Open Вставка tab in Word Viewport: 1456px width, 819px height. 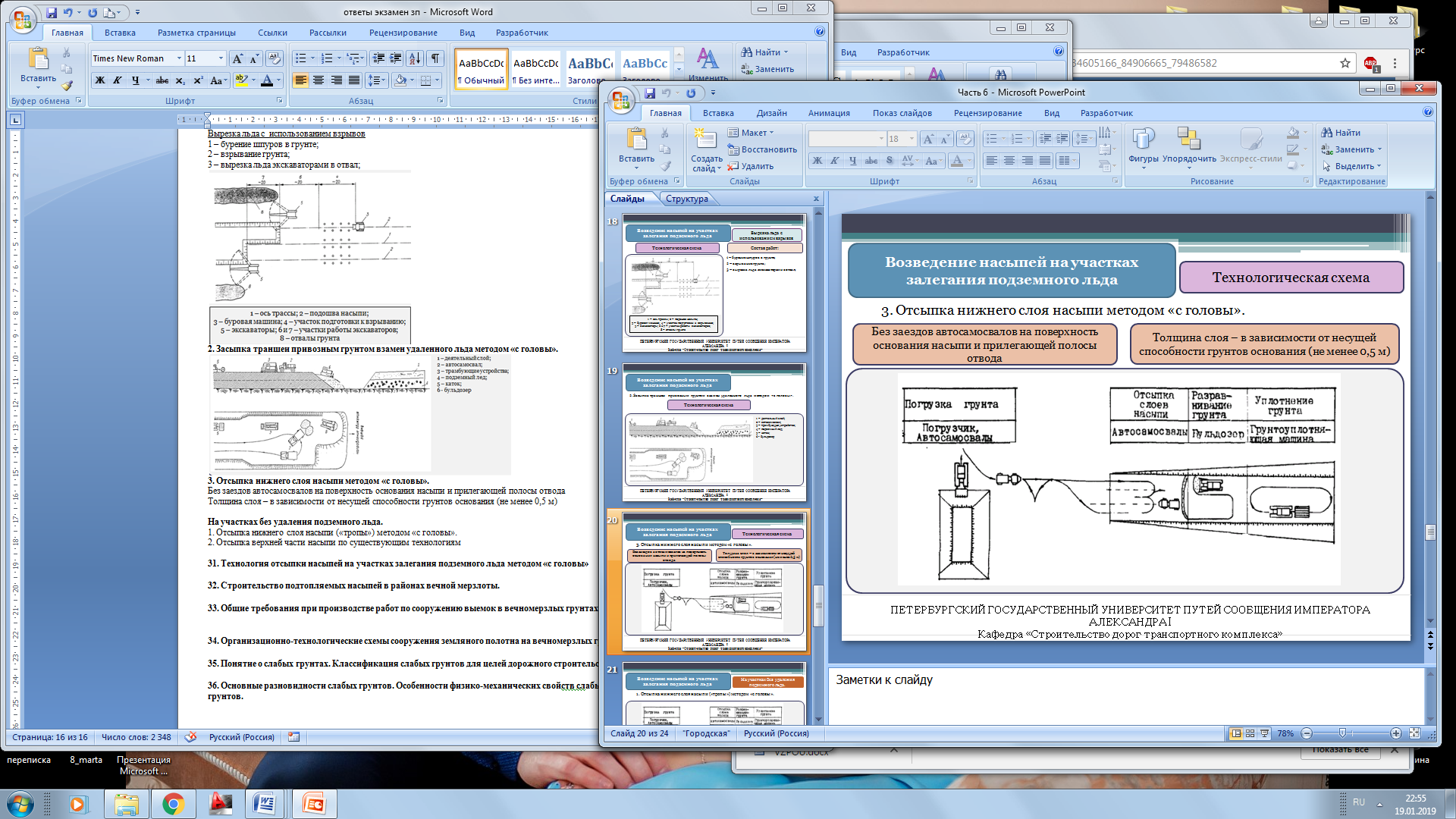tap(120, 33)
